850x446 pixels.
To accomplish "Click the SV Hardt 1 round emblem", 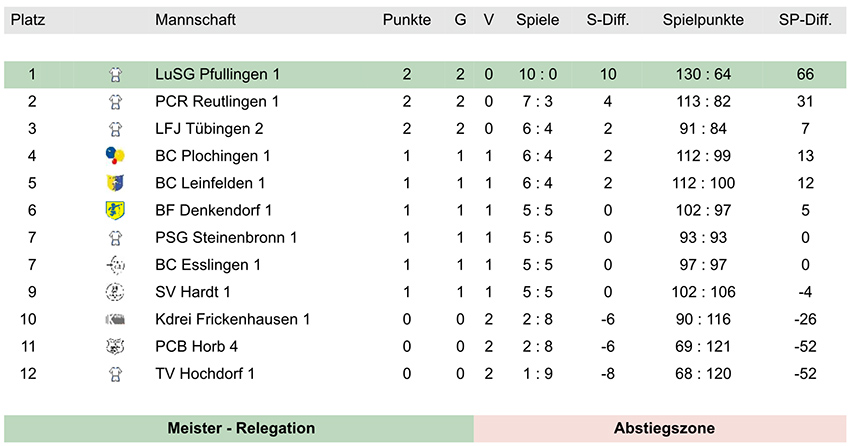I will click(115, 292).
